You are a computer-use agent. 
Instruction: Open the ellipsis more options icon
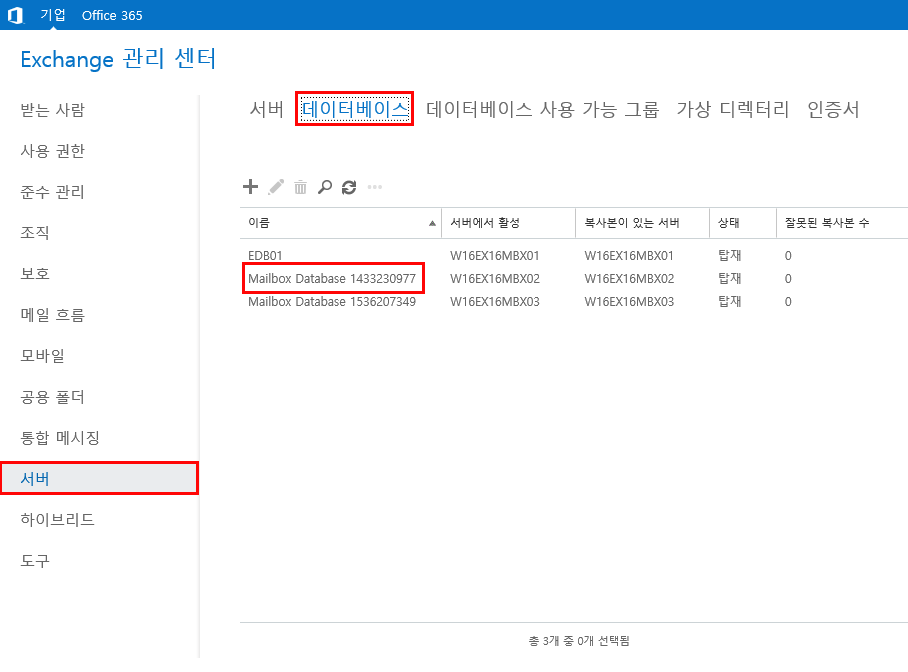coord(375,187)
